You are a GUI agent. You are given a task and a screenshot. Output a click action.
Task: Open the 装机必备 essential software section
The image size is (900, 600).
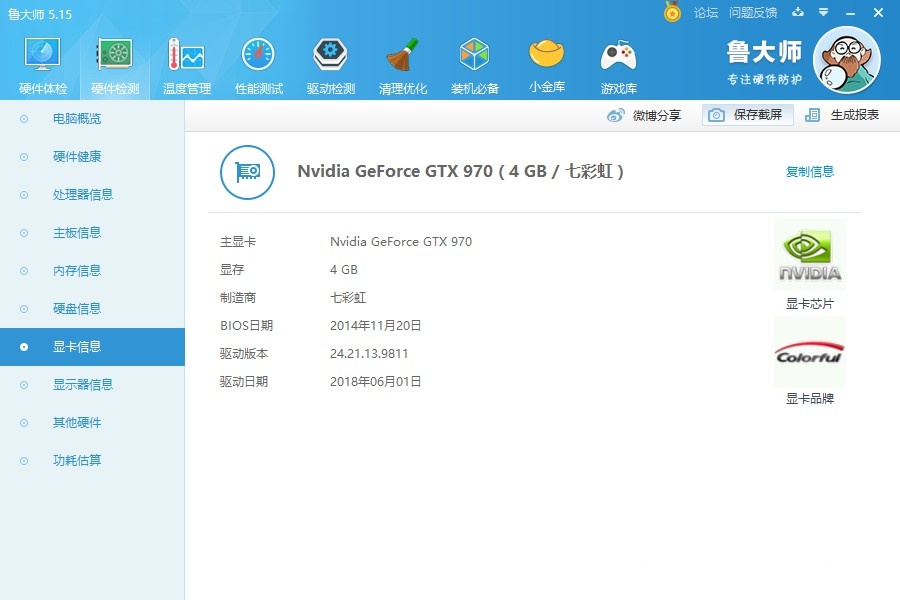[x=474, y=60]
